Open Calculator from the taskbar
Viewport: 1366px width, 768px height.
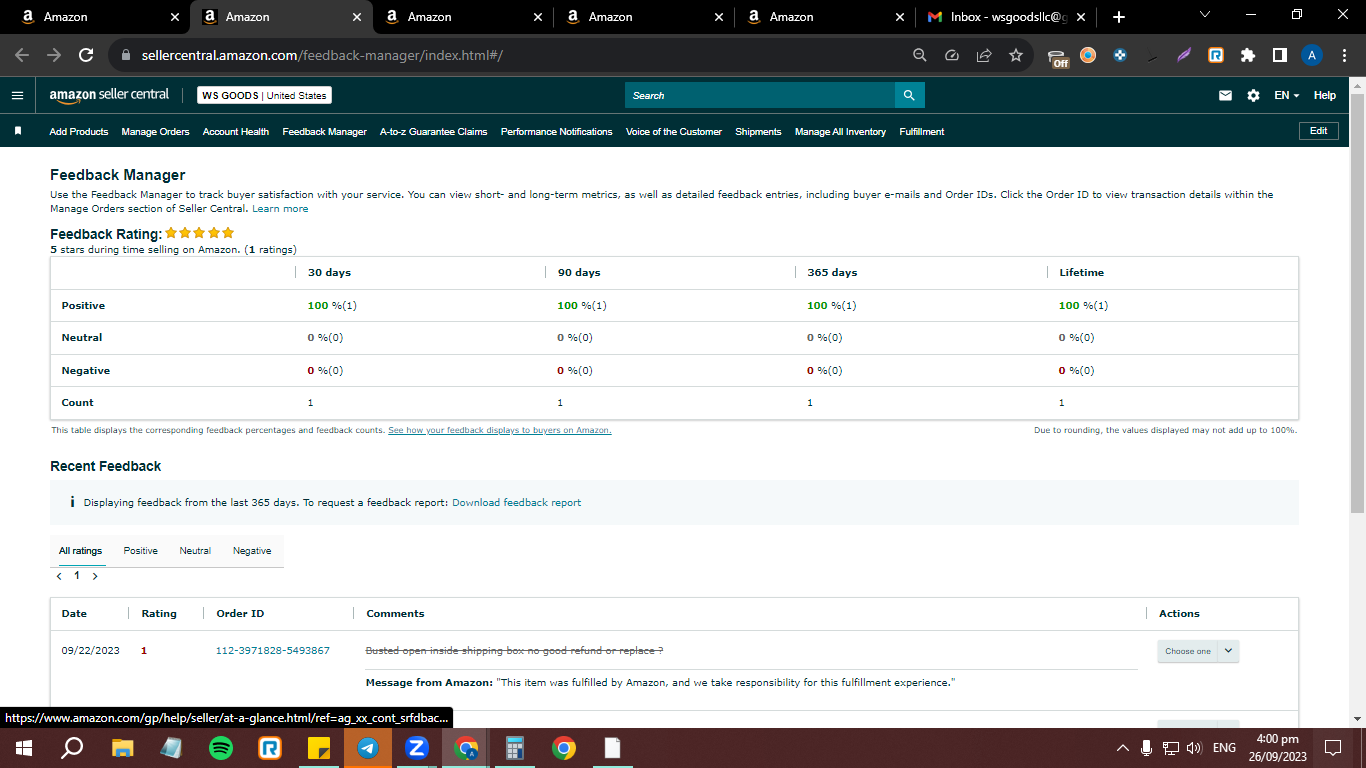click(515, 747)
